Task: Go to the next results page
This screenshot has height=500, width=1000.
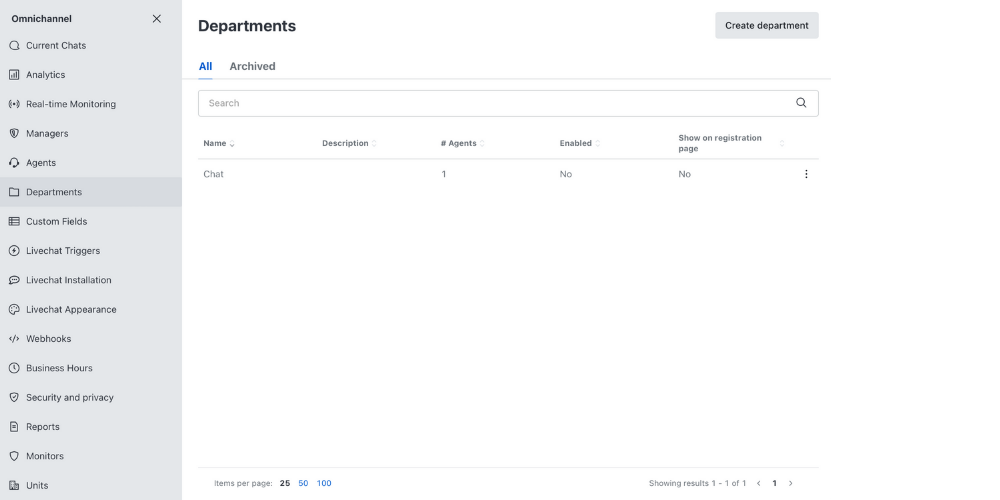Action: point(791,483)
